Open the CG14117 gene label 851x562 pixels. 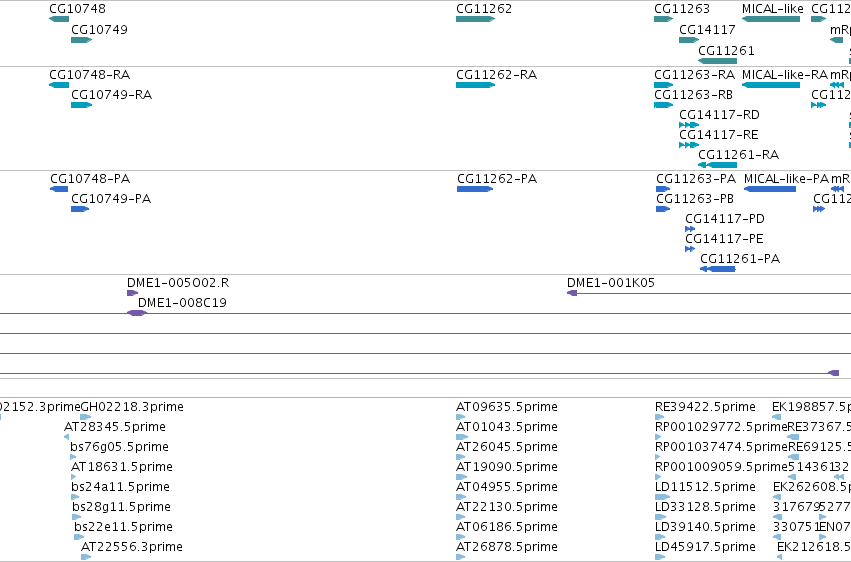click(707, 29)
